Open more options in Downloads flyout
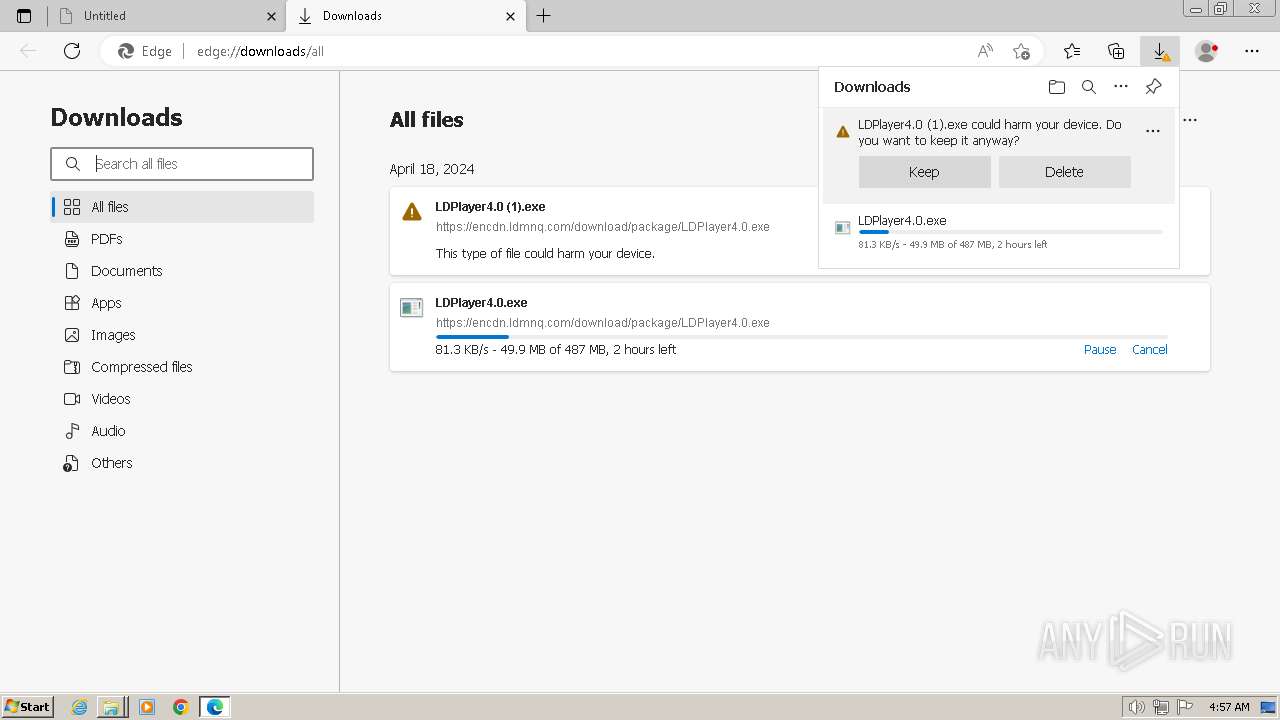1280x720 pixels. click(x=1121, y=87)
